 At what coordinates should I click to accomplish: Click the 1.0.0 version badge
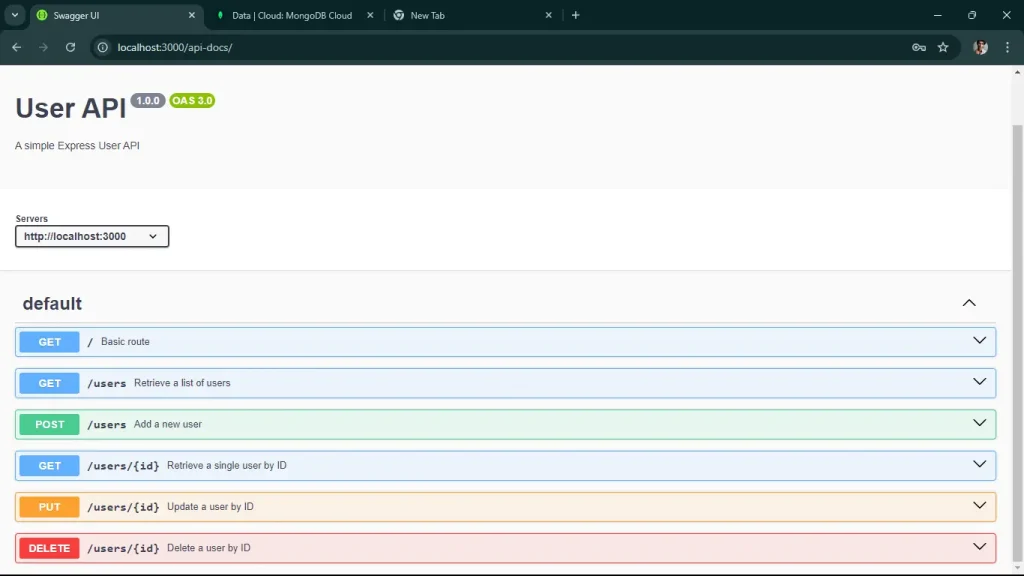tap(147, 100)
